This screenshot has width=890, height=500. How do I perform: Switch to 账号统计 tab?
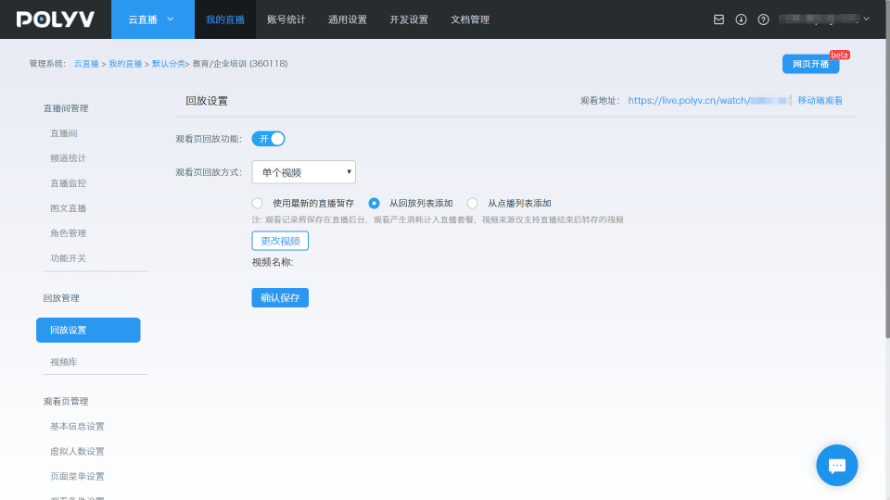287,20
